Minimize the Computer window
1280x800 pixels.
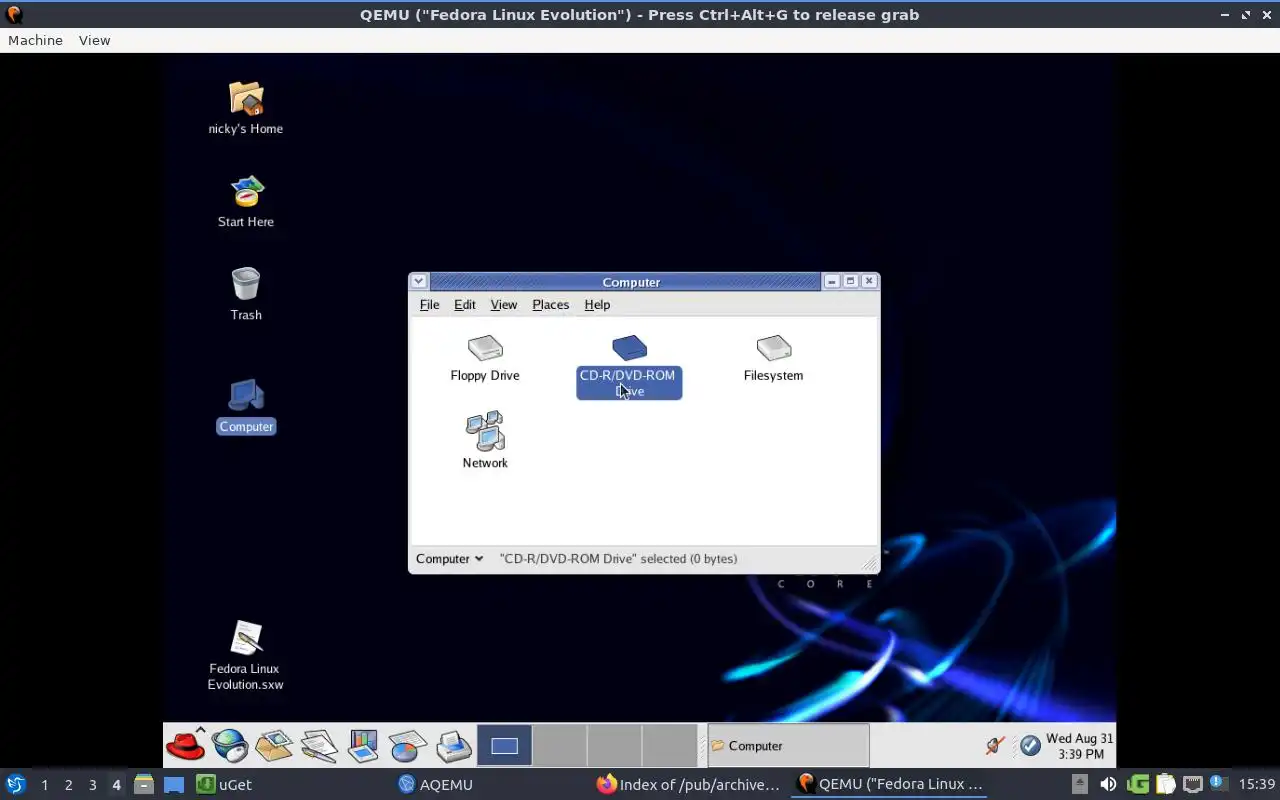point(832,281)
